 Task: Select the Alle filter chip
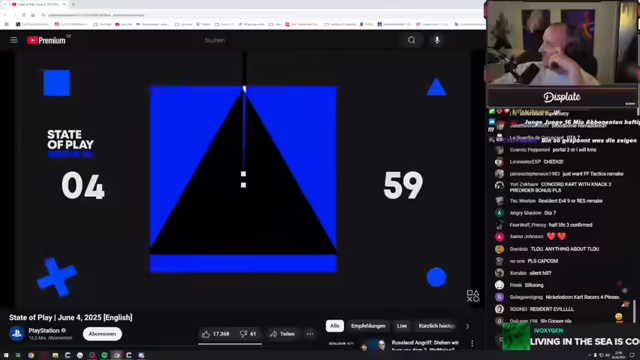tap(335, 326)
